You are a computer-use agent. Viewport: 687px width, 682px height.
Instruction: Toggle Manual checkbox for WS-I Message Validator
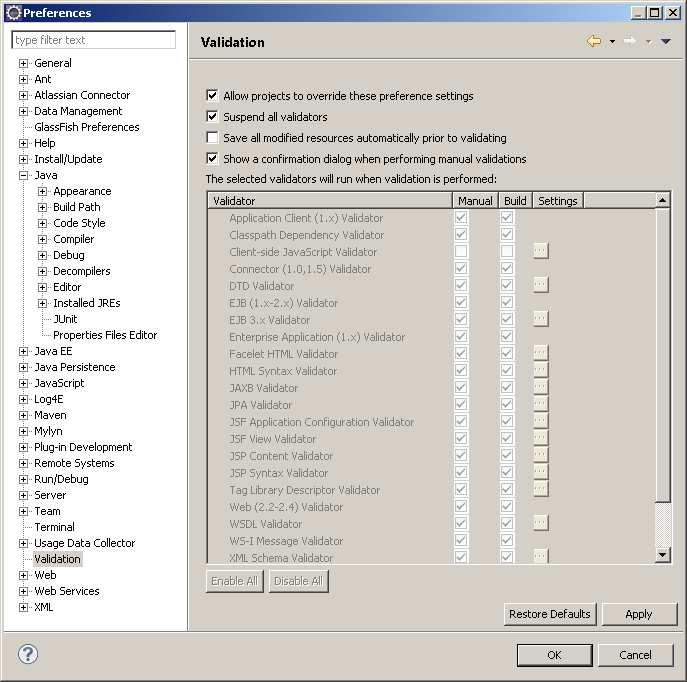[x=461, y=540]
